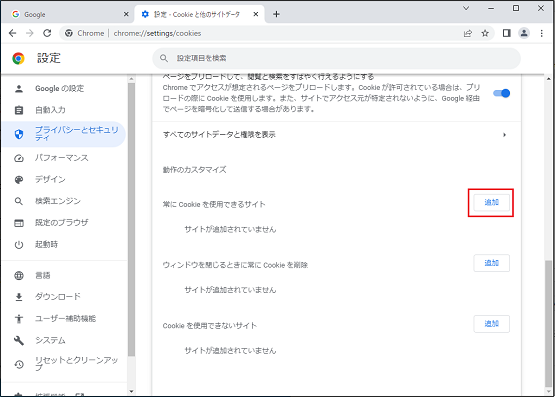Share this page using the share icon

point(468,33)
